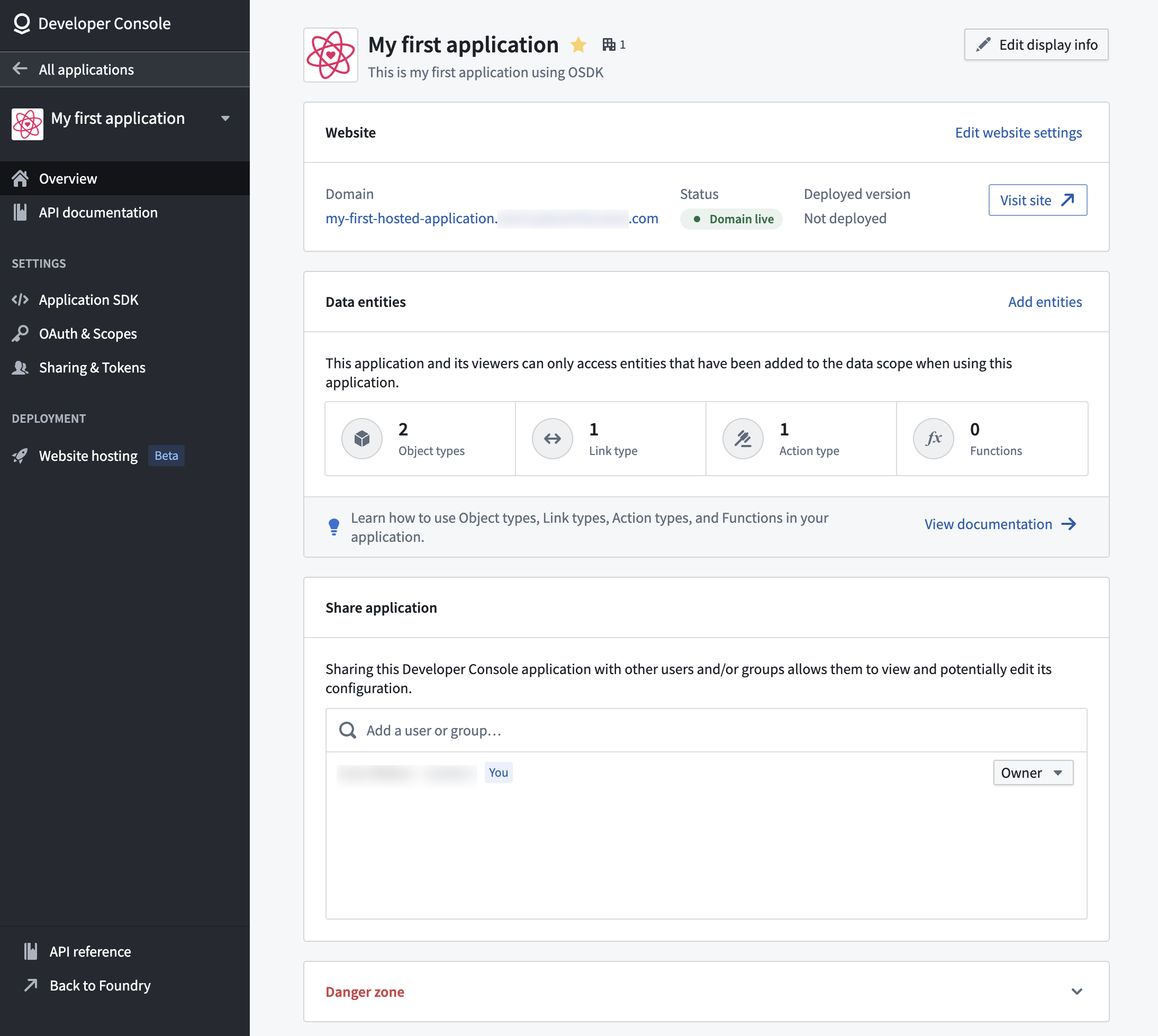Expand the Danger zone section
Screen dimensions: 1158x1036
[1077, 991]
